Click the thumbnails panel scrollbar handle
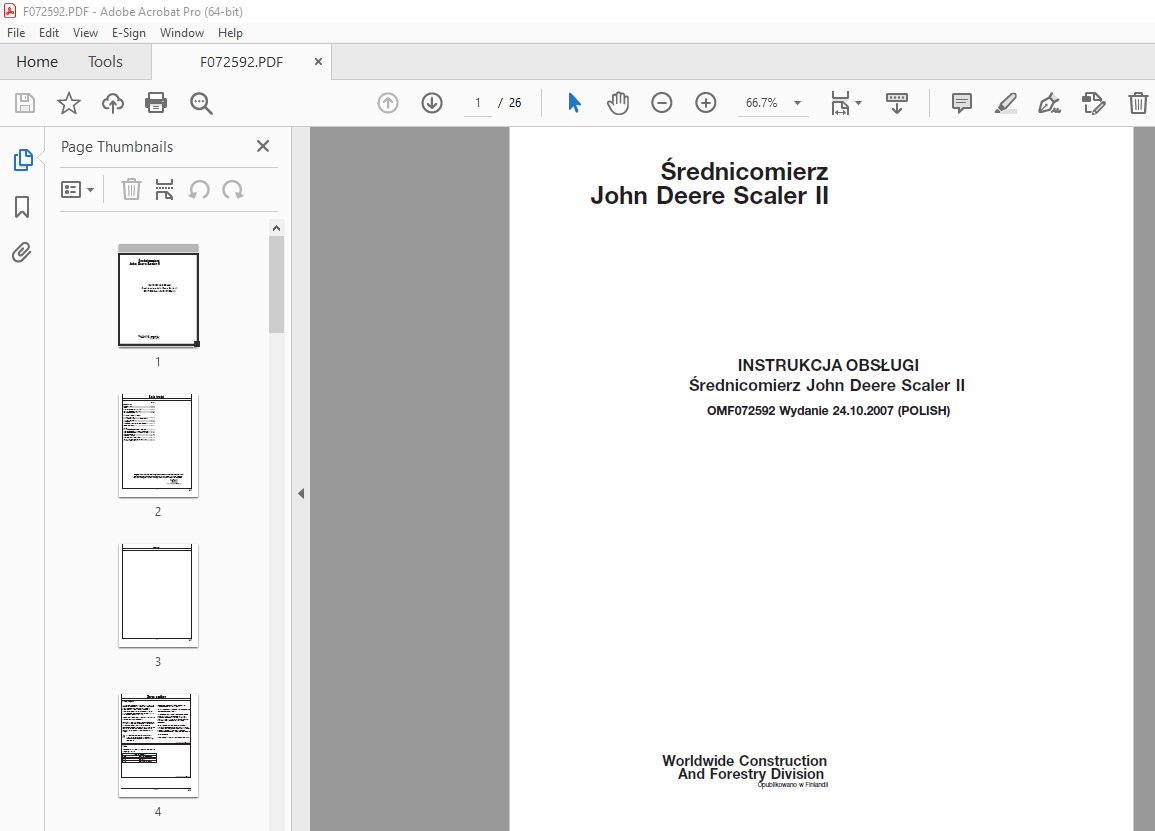1155x831 pixels. point(276,285)
